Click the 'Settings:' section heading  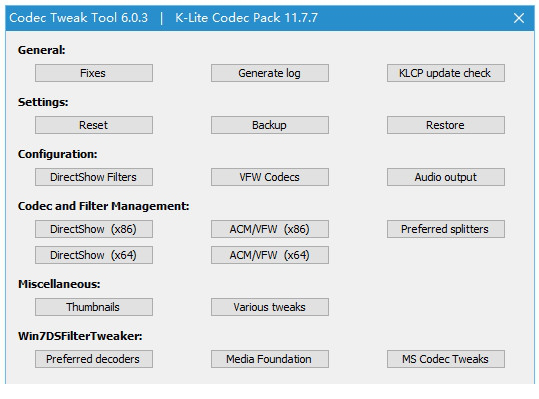click(43, 102)
